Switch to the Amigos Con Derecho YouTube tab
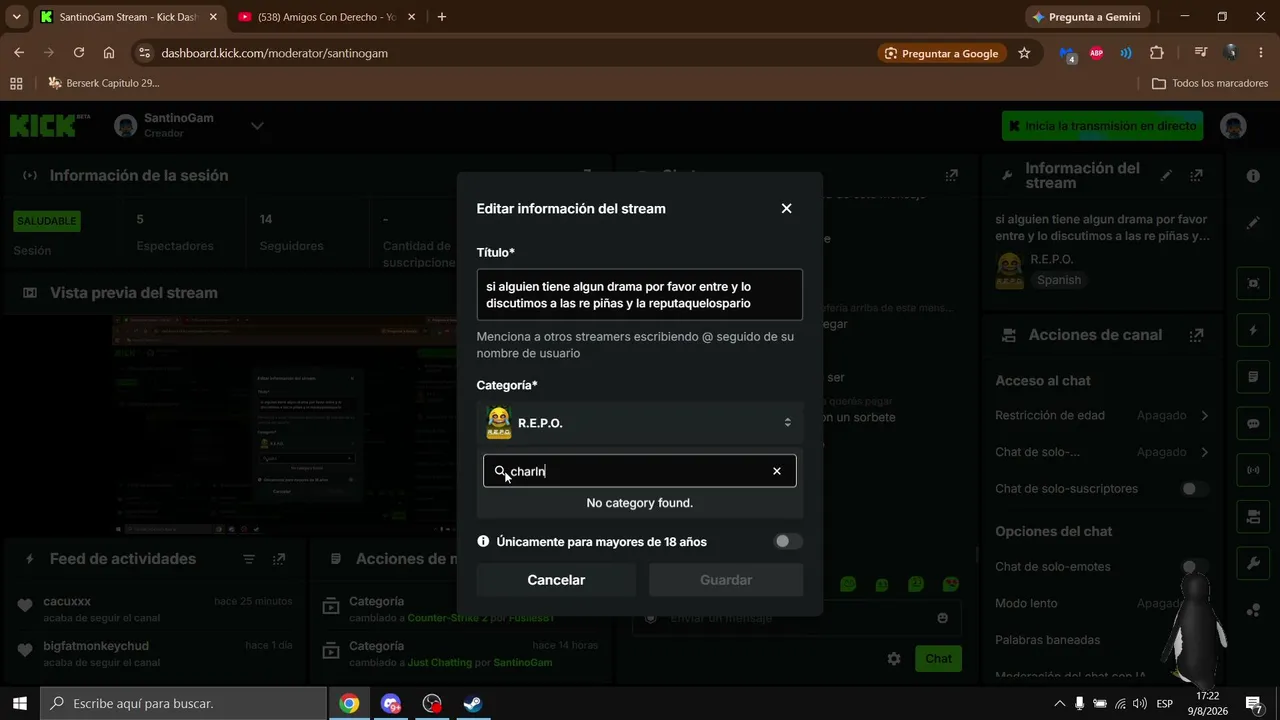This screenshot has height=720, width=1280. coord(326,17)
